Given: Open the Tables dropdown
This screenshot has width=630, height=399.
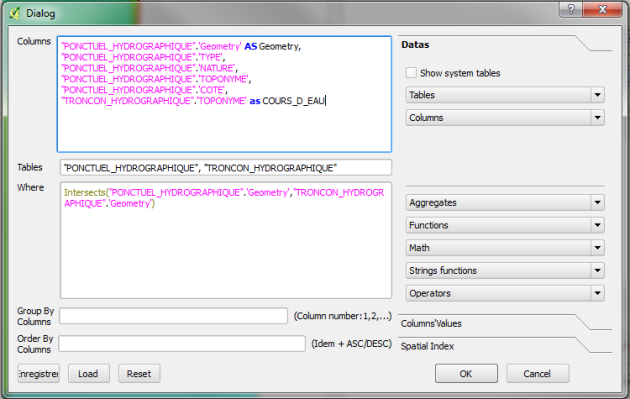Looking at the screenshot, I should (505, 95).
